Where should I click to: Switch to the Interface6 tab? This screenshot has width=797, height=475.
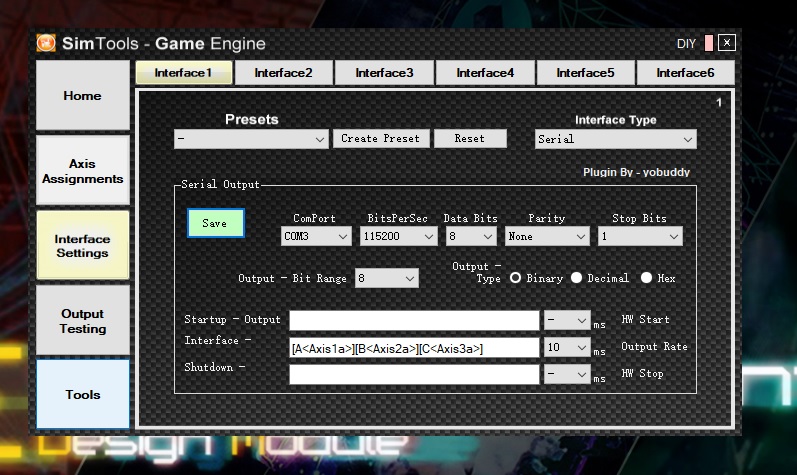tap(685, 73)
